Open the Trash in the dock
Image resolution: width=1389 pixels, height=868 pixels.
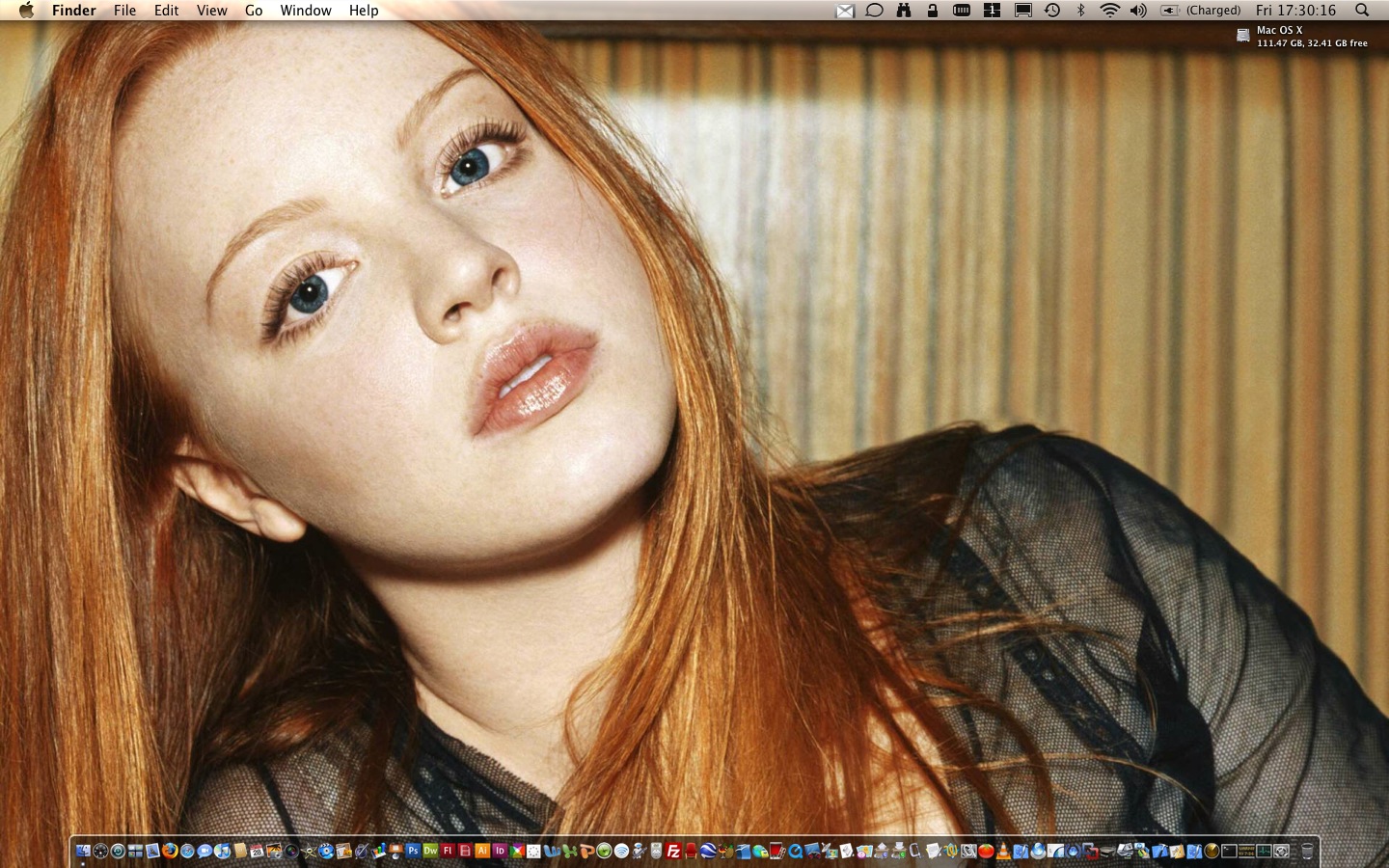click(x=1307, y=851)
